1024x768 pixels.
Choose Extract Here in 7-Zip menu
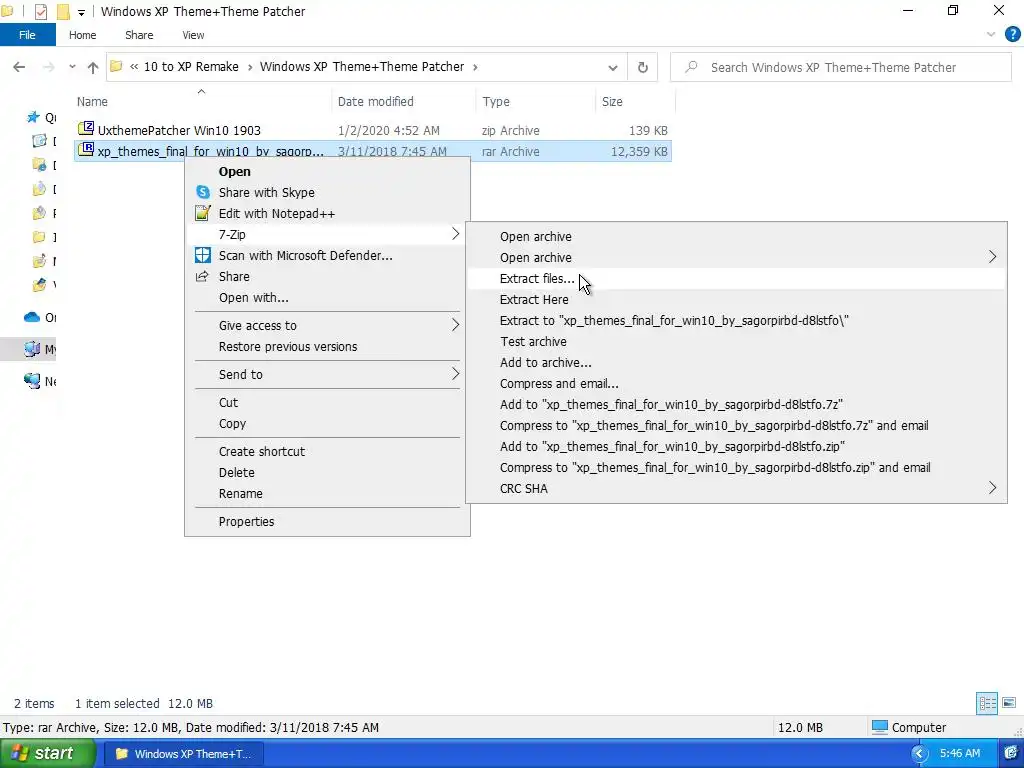pos(736,299)
